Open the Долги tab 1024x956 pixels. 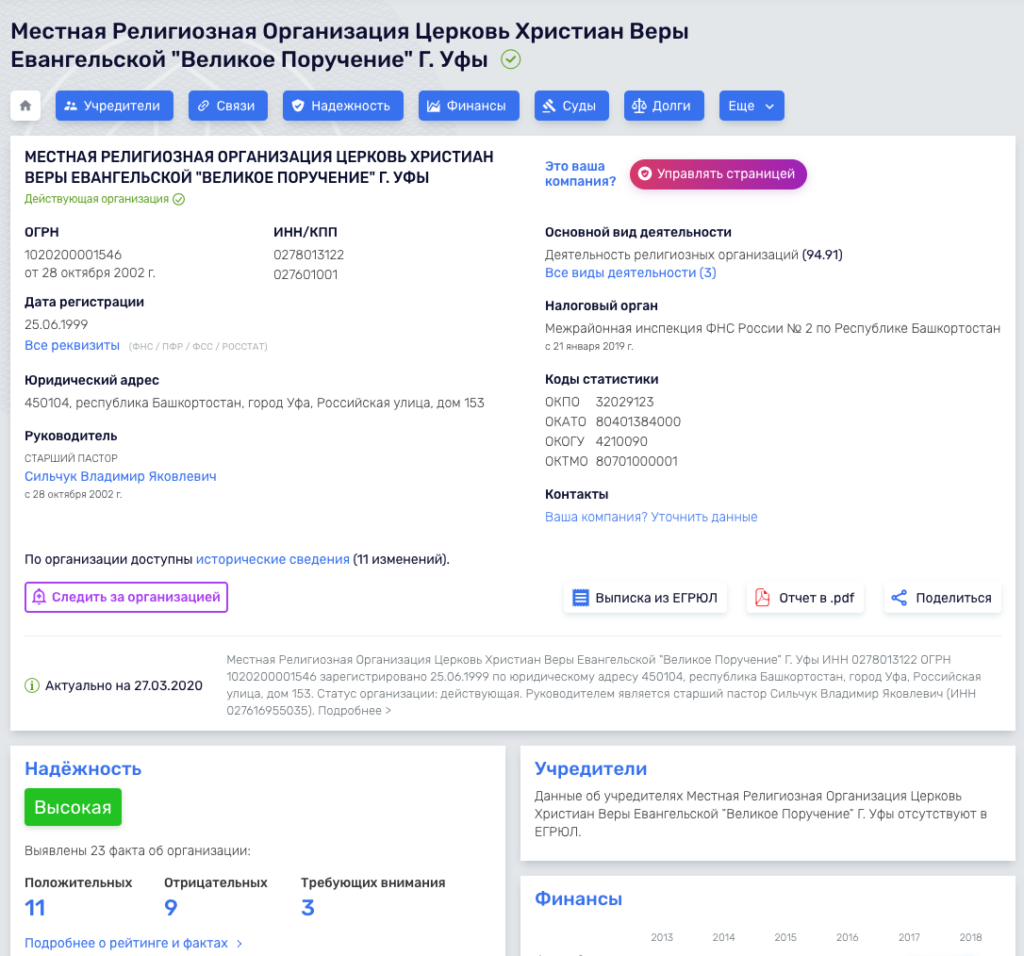pyautogui.click(x=664, y=106)
